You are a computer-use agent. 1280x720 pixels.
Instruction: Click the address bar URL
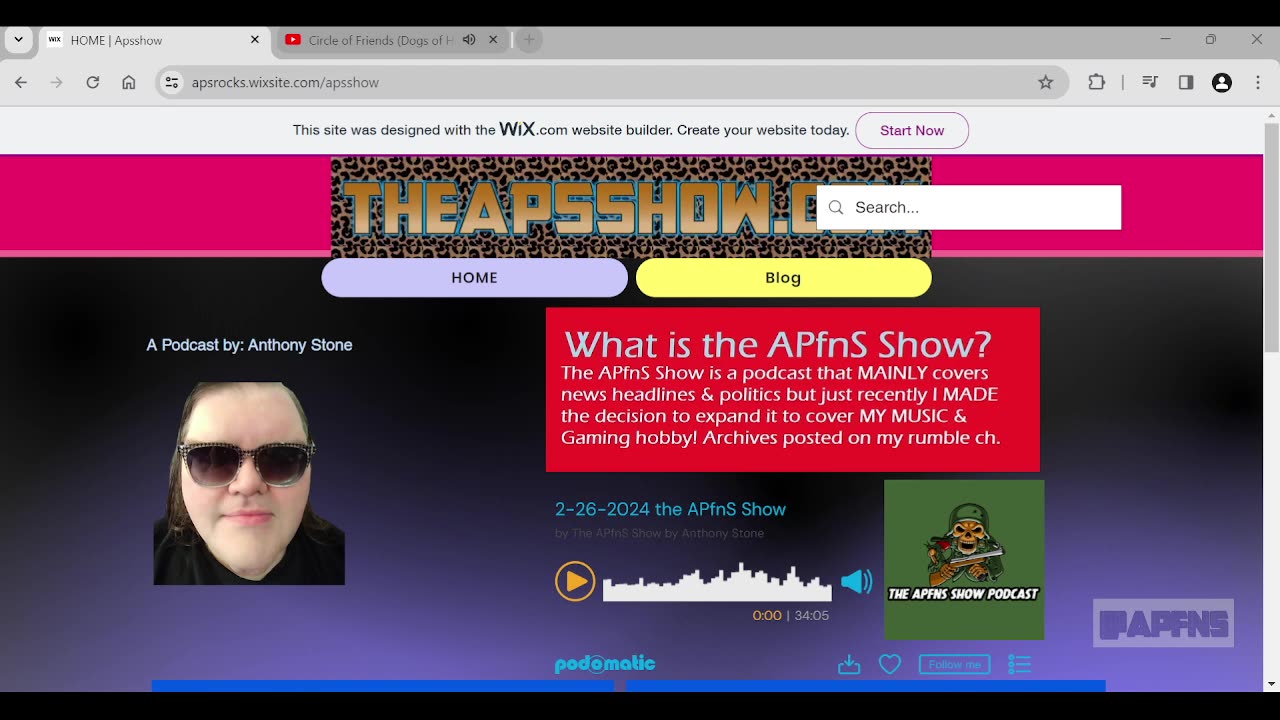pos(285,82)
